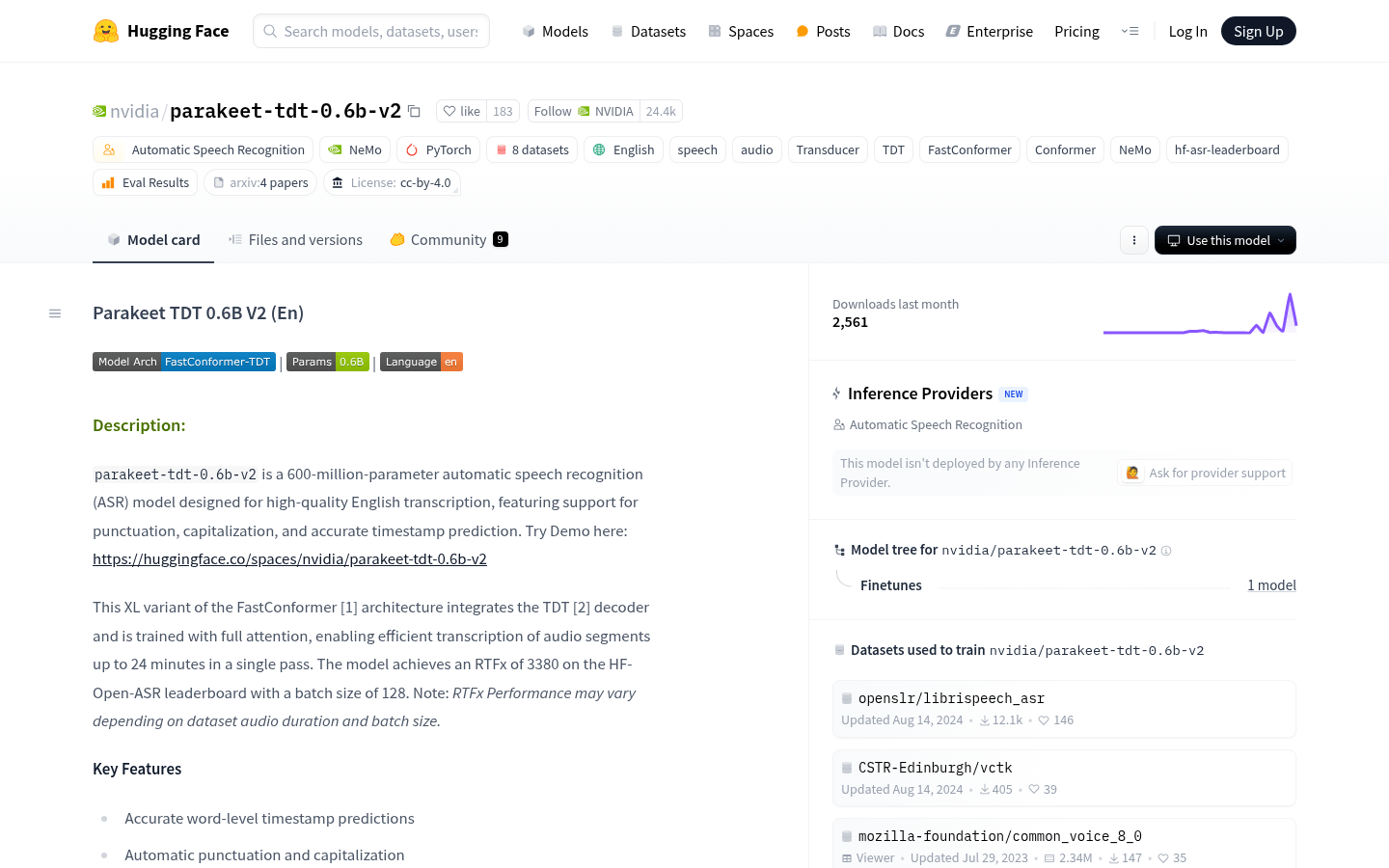Open the CSTR-Edinburgh/vctk dataset card
The height and width of the screenshot is (868, 1389).
coord(1064,778)
